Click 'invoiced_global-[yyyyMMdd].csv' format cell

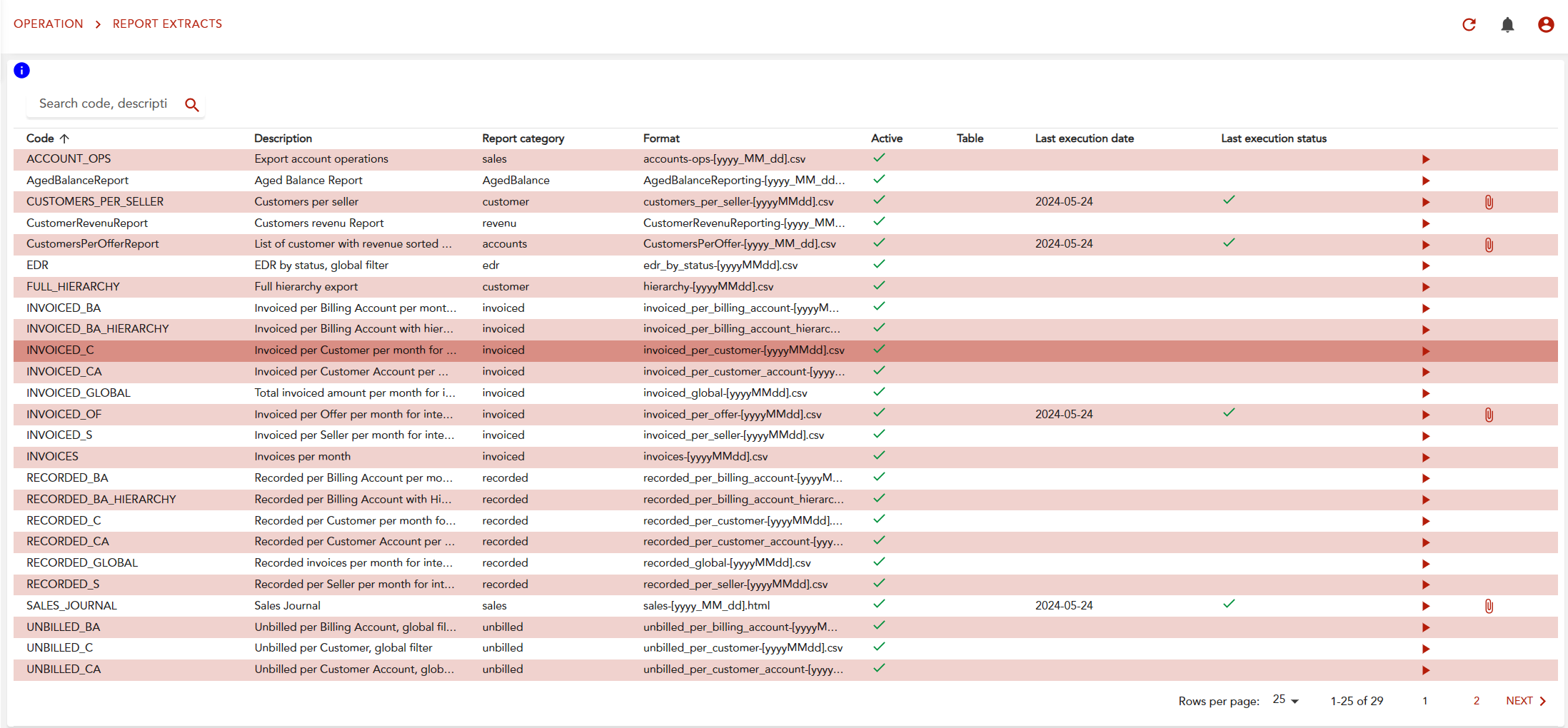coord(725,393)
